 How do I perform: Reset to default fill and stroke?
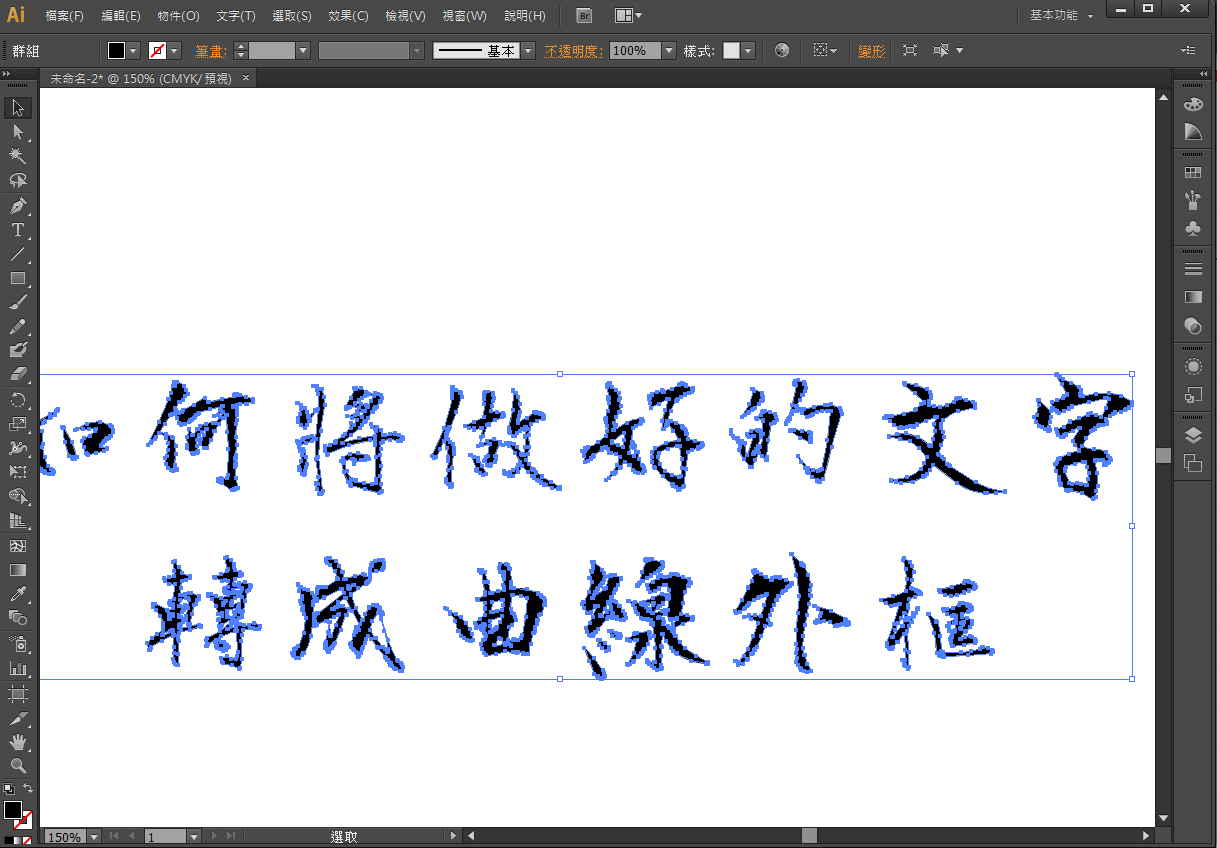coord(8,789)
